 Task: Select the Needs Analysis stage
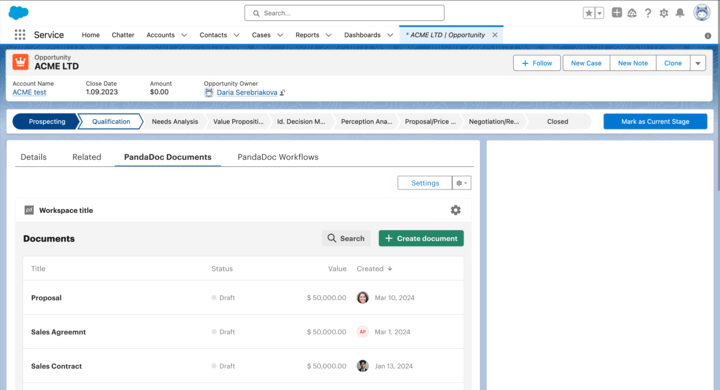pos(175,122)
